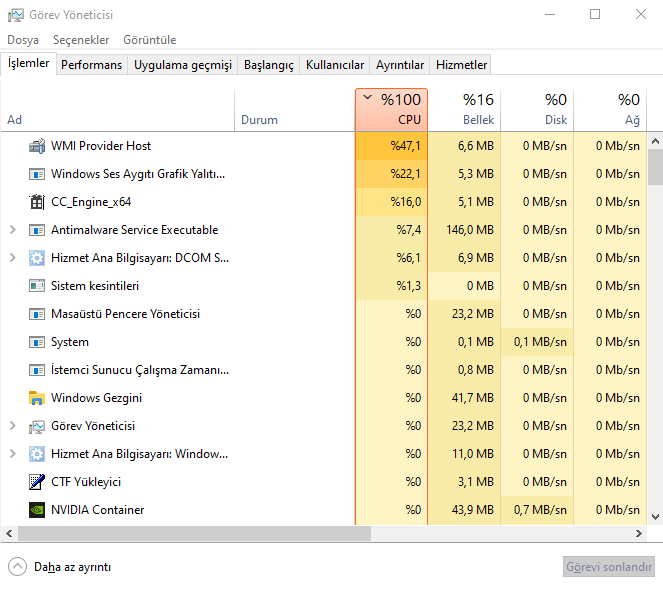Click the 41,7 MB memory value

click(x=473, y=398)
